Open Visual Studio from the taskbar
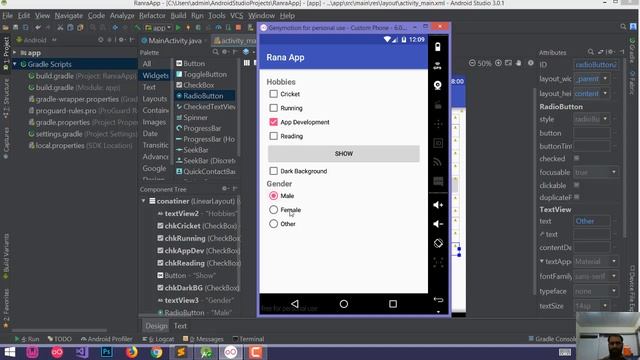This screenshot has height=360, width=640. 82,352
